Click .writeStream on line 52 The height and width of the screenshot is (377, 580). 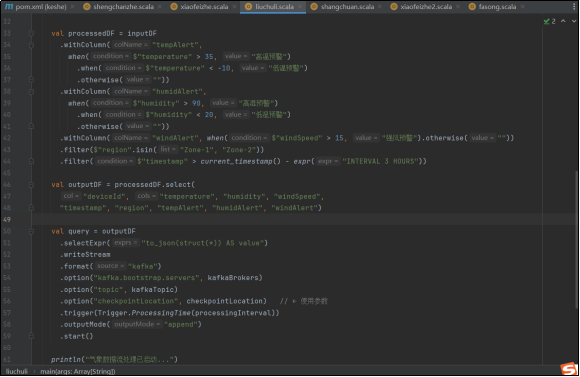pos(85,255)
